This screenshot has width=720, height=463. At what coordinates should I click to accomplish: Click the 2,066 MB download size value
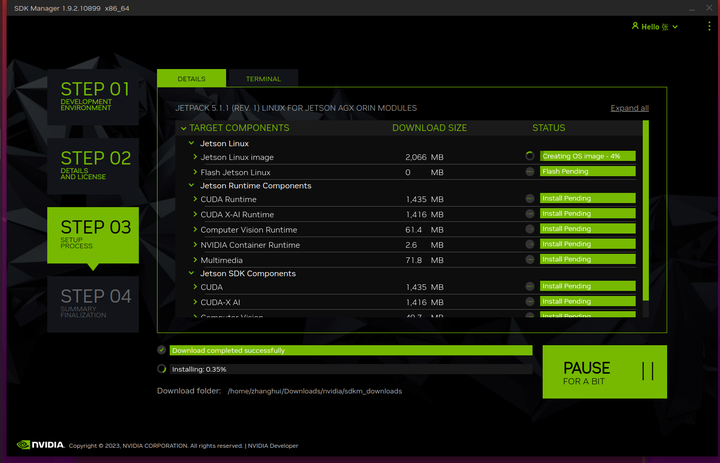pos(424,157)
